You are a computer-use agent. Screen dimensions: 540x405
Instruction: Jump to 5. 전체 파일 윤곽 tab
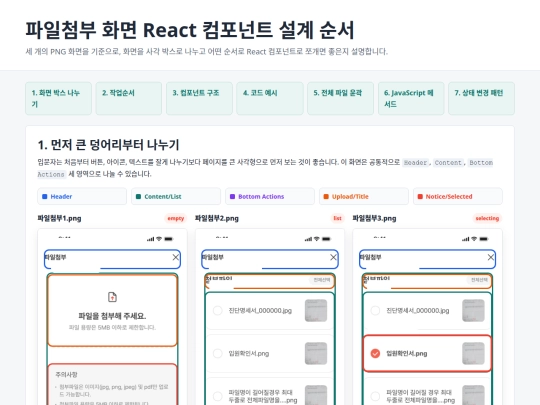[x=341, y=98]
